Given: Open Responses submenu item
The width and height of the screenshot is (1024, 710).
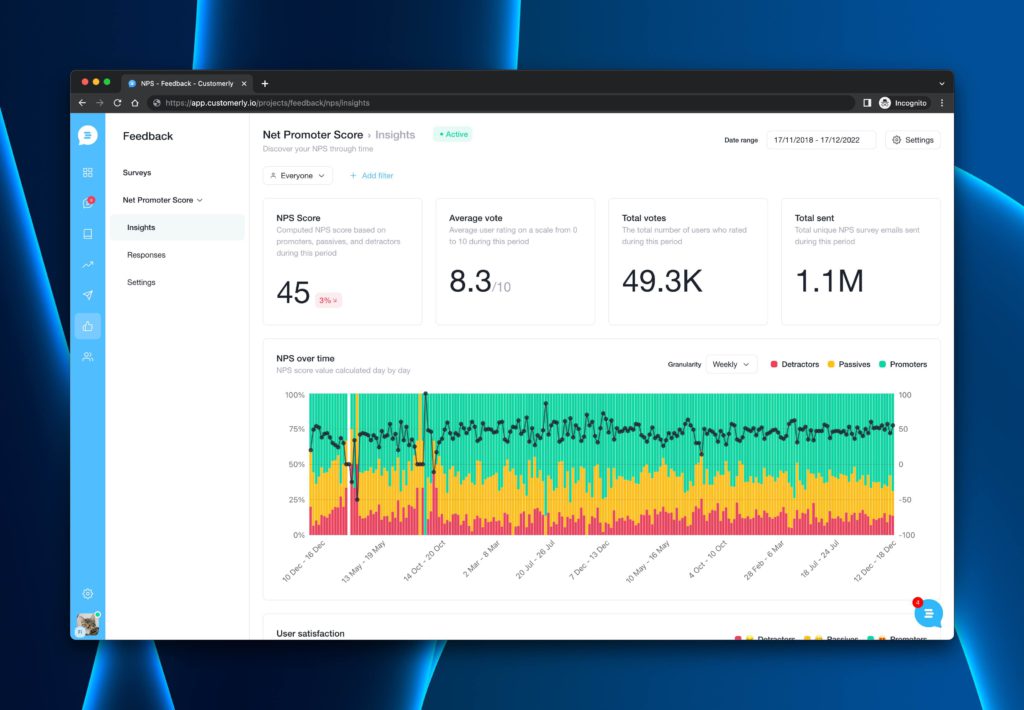Looking at the screenshot, I should click(146, 255).
